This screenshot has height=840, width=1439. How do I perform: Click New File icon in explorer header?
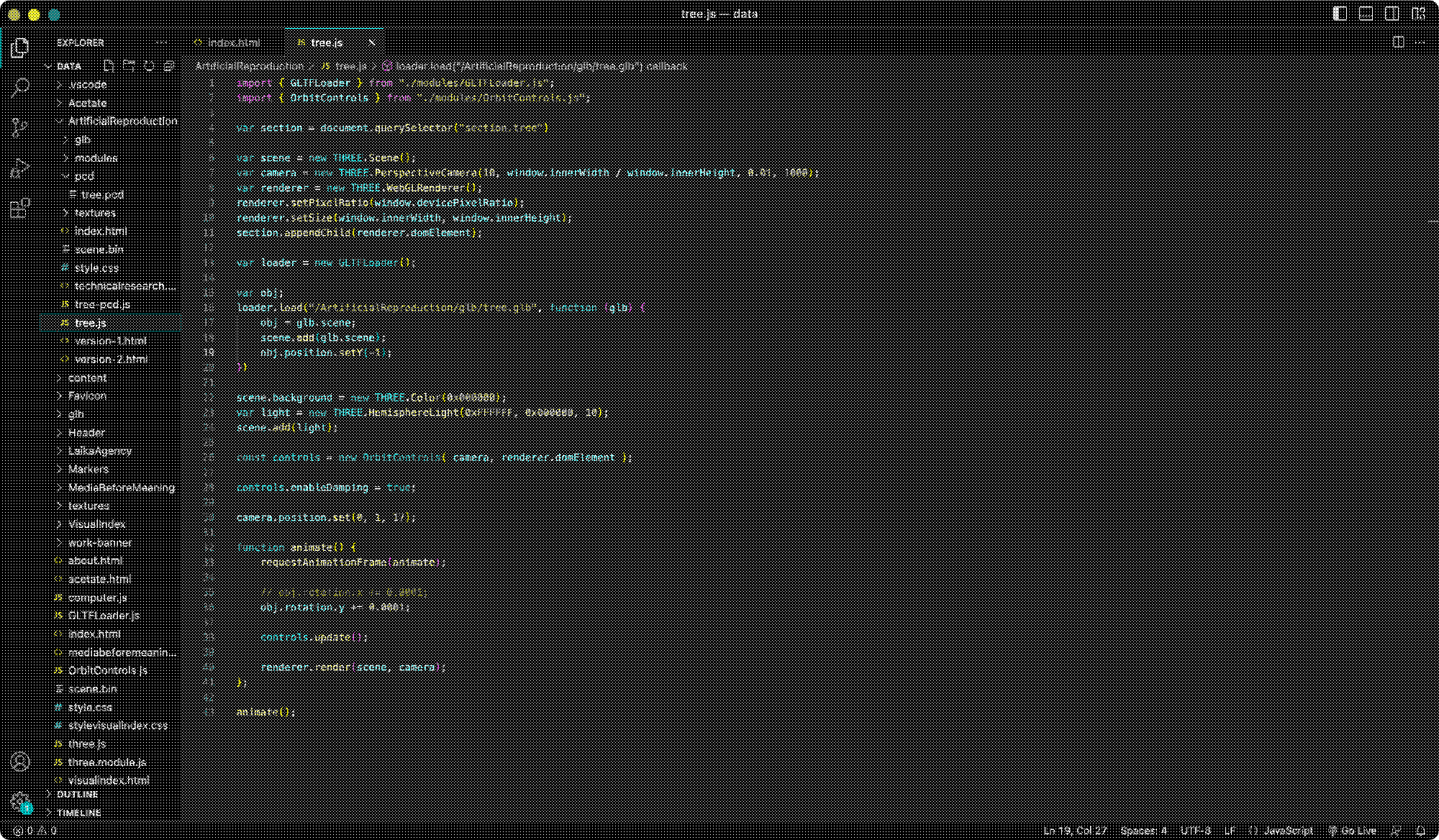point(109,66)
